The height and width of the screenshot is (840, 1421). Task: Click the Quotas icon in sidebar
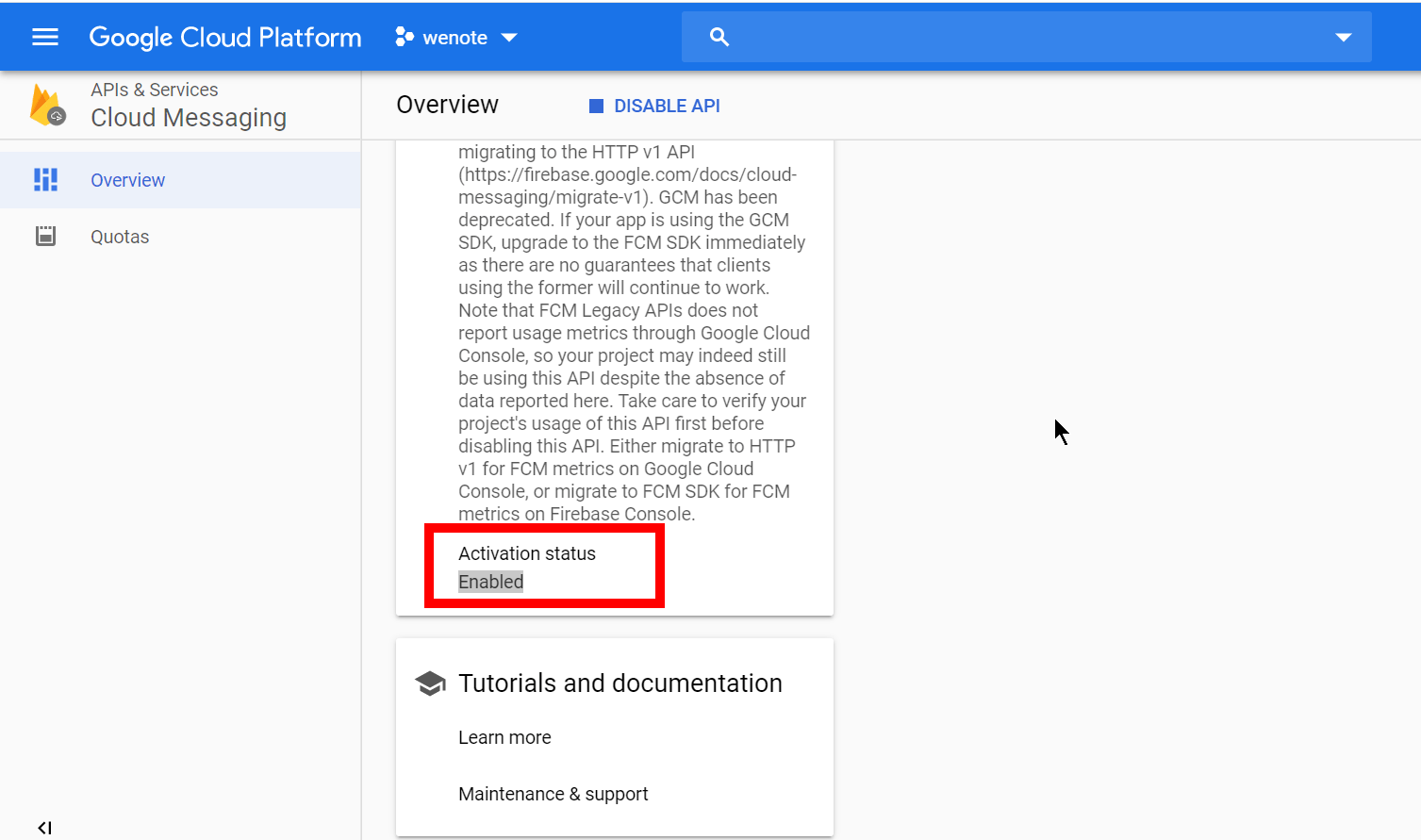tap(45, 237)
